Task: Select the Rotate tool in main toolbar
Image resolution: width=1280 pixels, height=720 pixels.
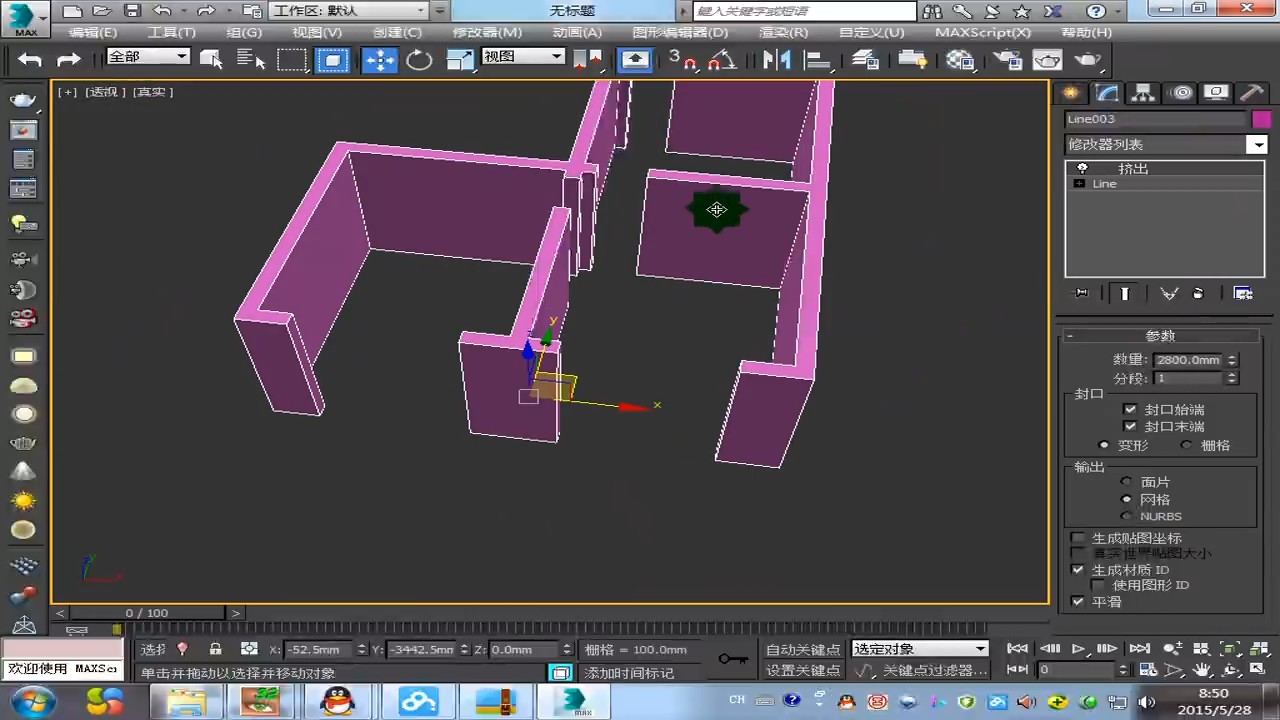Action: [x=420, y=60]
